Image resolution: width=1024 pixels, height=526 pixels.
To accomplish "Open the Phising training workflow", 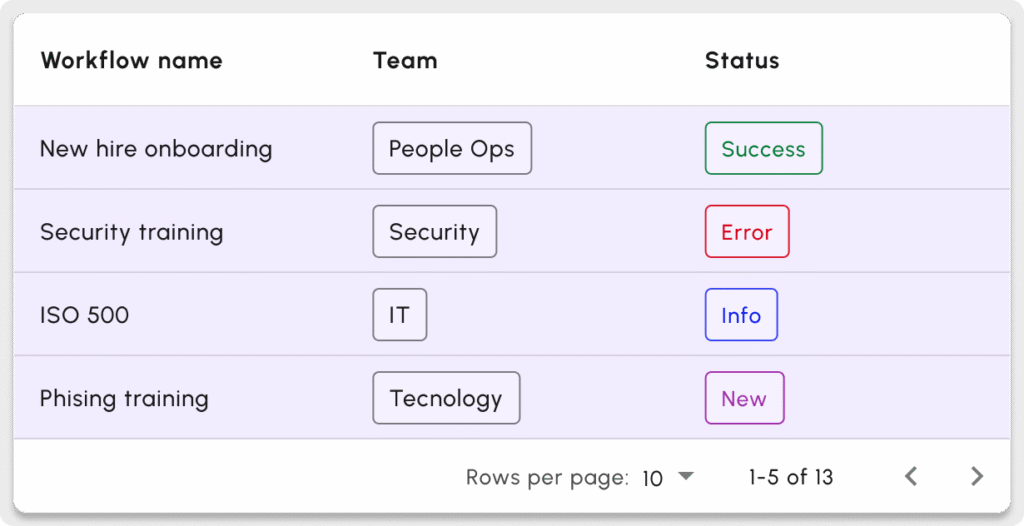I will pyautogui.click(x=124, y=398).
